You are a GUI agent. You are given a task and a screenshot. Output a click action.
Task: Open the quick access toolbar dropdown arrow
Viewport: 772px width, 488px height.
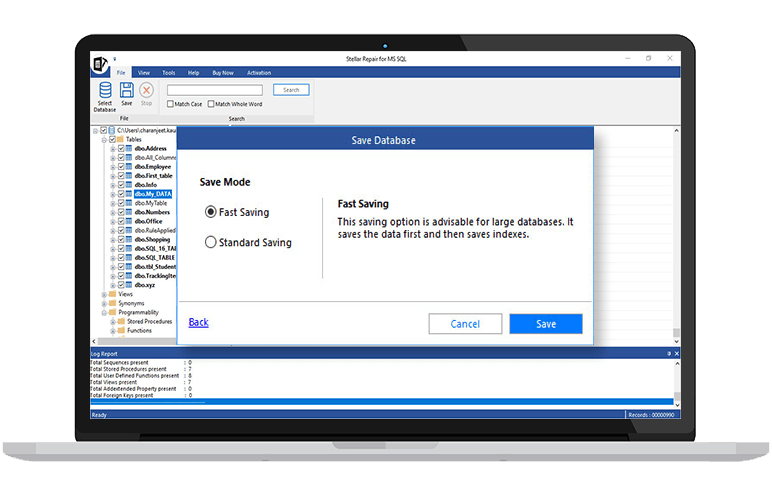pyautogui.click(x=115, y=59)
